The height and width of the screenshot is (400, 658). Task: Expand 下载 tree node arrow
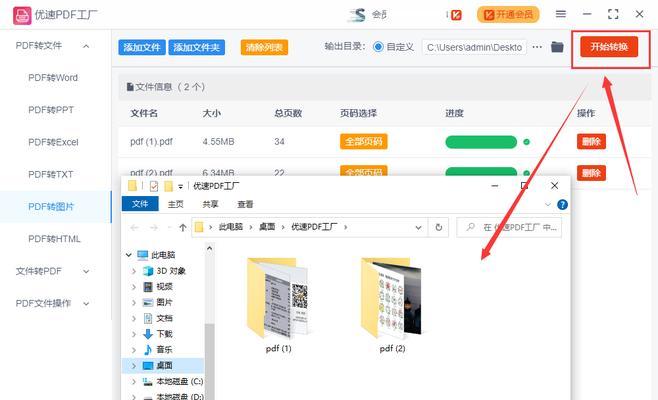tap(134, 334)
